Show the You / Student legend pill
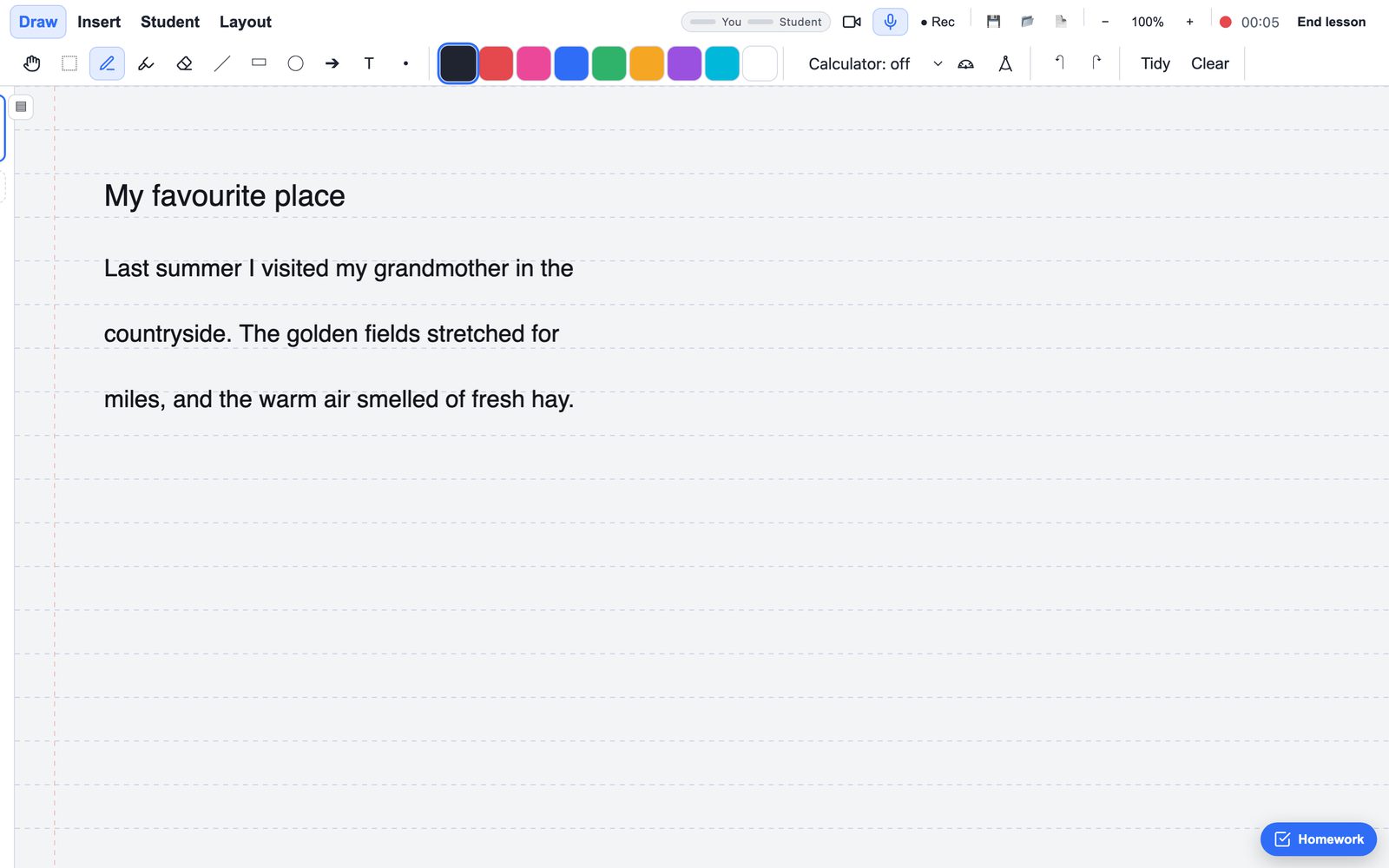 [x=756, y=22]
